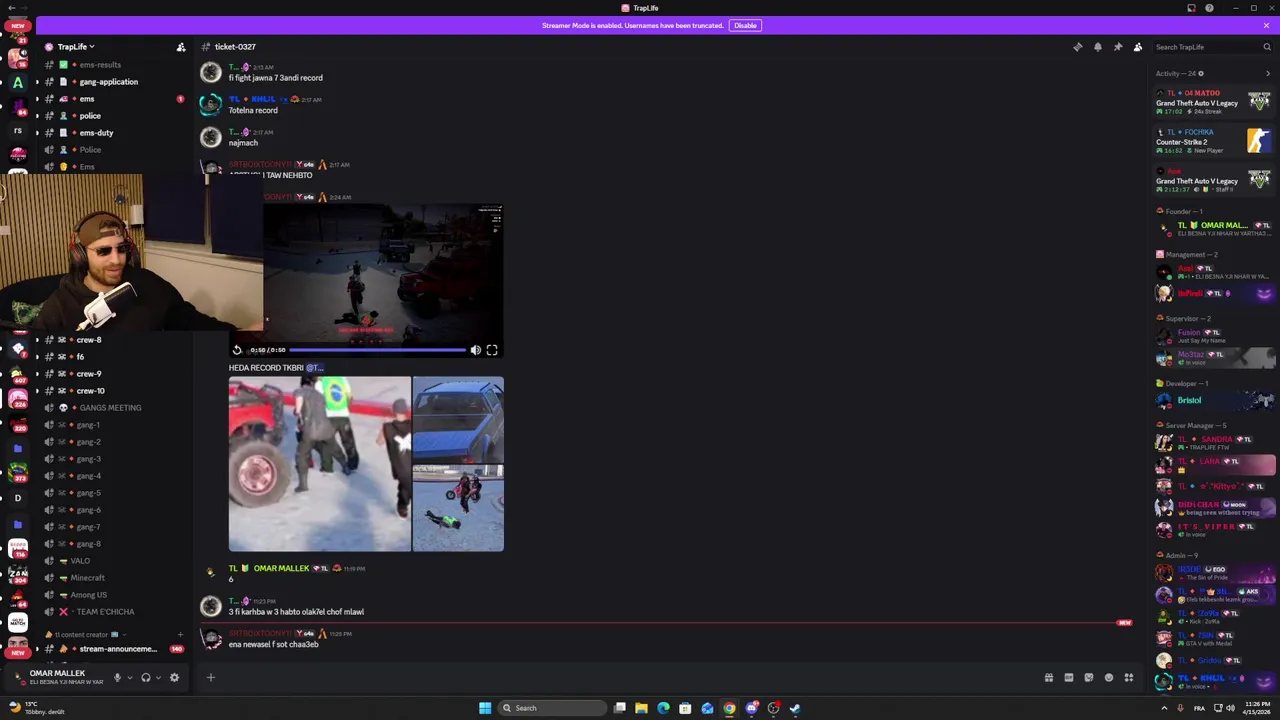
Task: Show pinned messages
Action: [x=1117, y=47]
